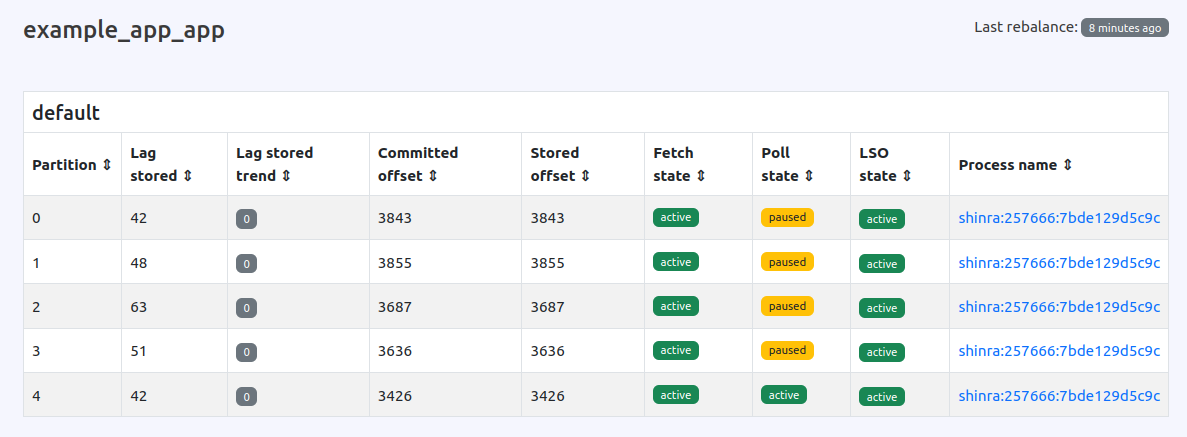Click the '8 minutes ago' rebalance badge
Screen dimensions: 1187x437
point(1124,28)
